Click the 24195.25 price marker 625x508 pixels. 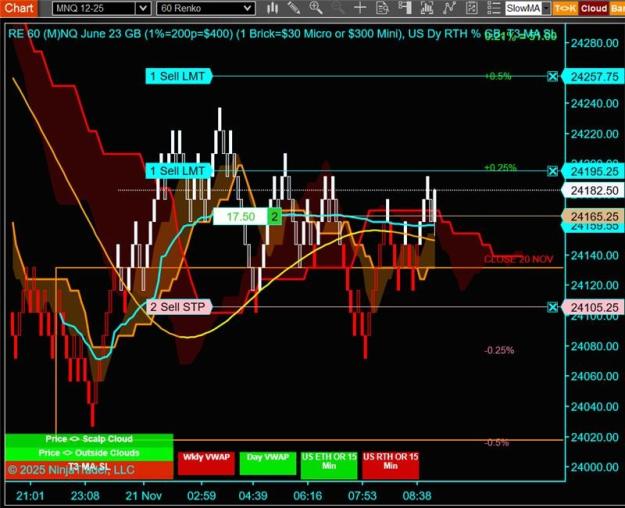click(594, 171)
